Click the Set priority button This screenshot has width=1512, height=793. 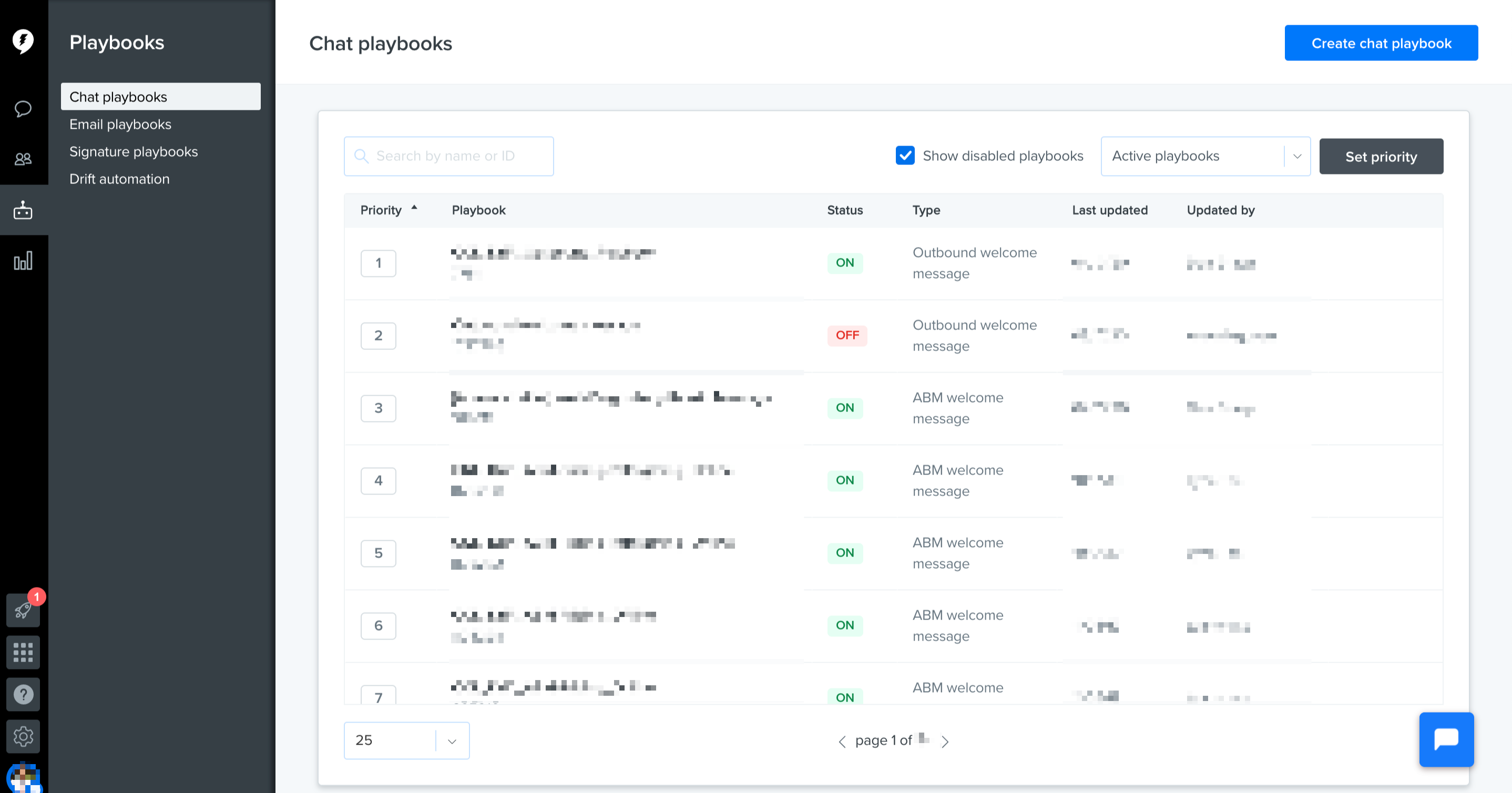point(1381,157)
